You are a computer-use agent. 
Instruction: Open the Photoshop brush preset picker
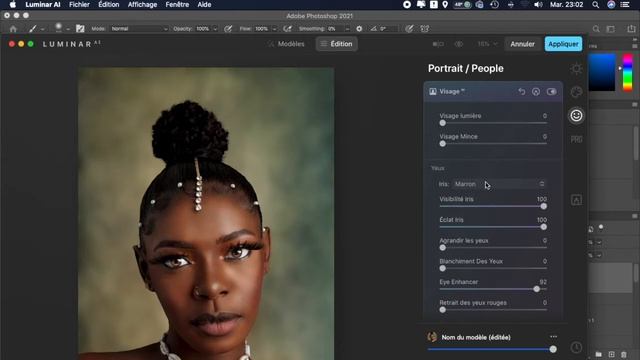pos(62,28)
